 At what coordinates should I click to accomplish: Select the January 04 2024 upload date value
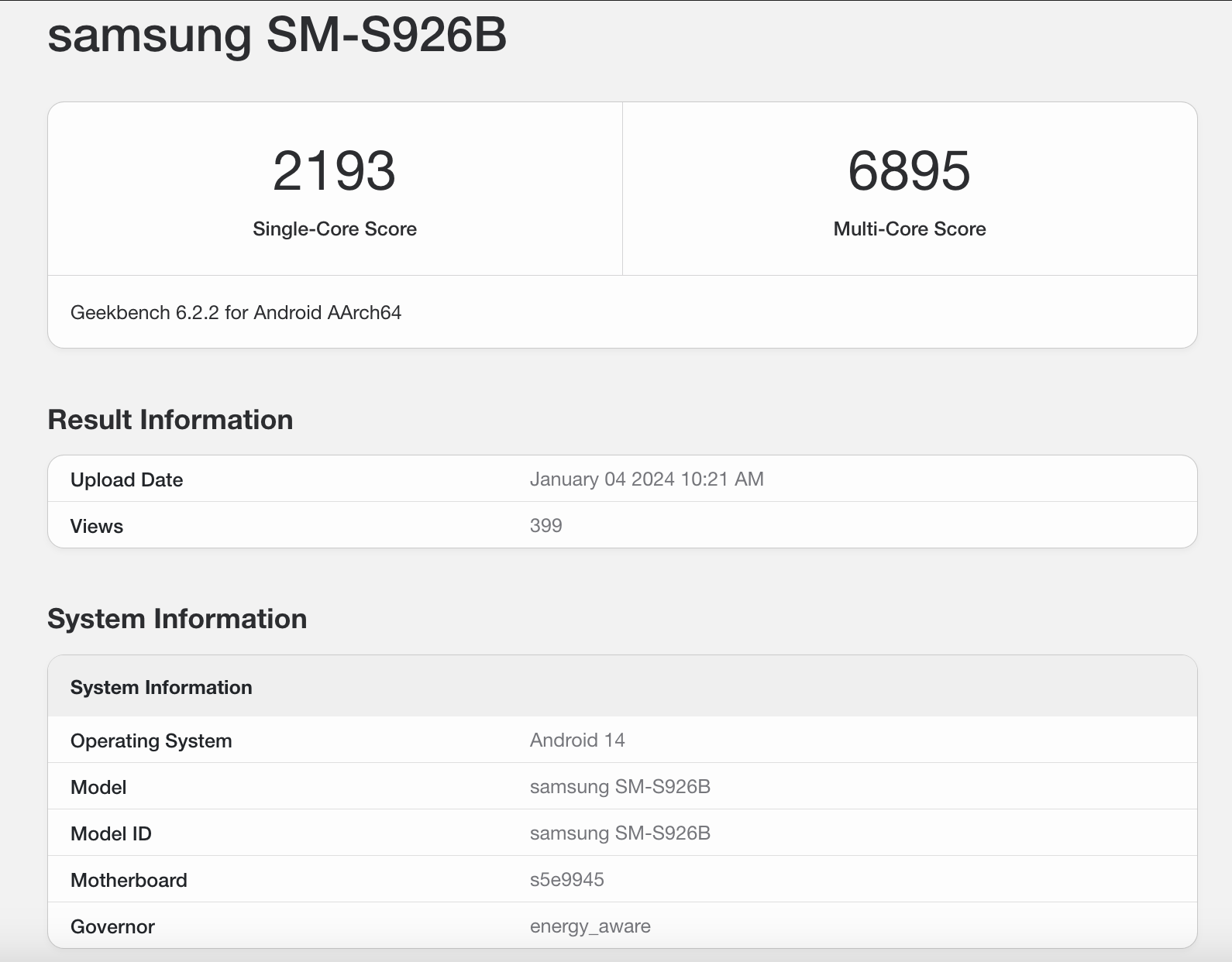point(646,479)
